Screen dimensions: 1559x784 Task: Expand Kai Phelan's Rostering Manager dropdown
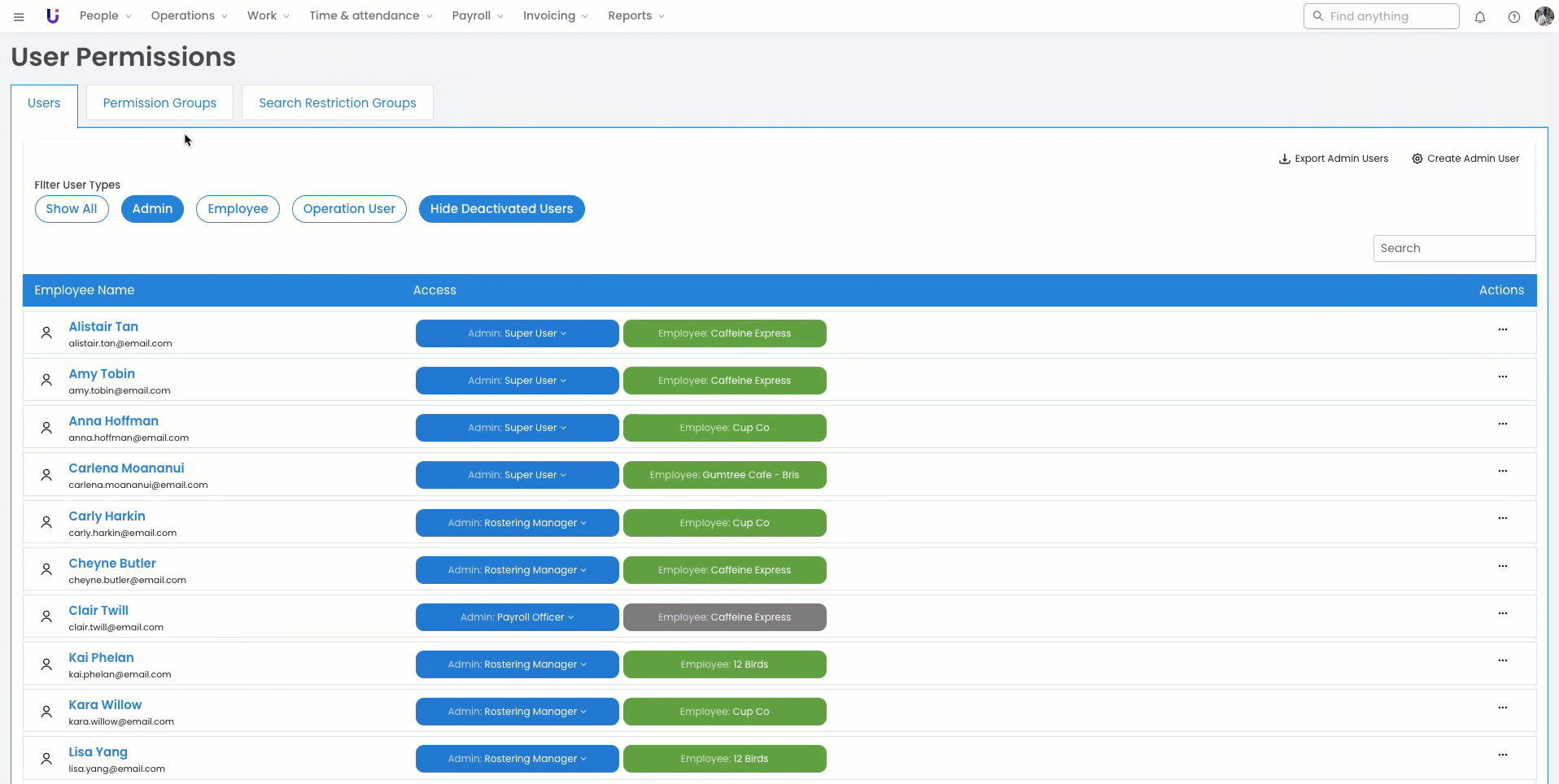pyautogui.click(x=517, y=664)
